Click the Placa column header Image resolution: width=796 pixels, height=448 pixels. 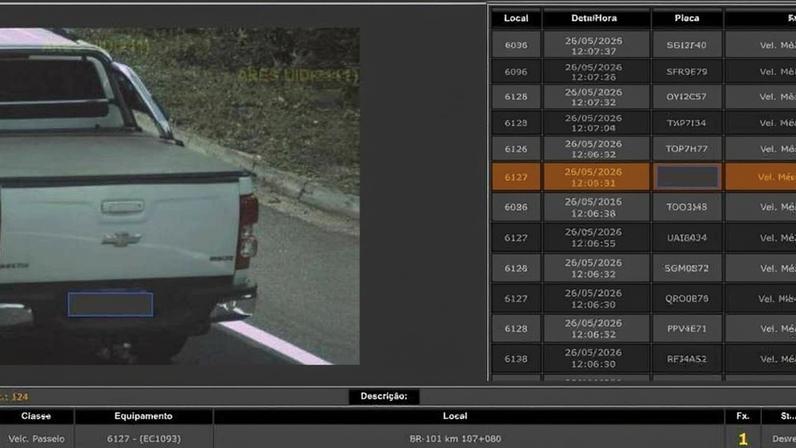coord(687,18)
